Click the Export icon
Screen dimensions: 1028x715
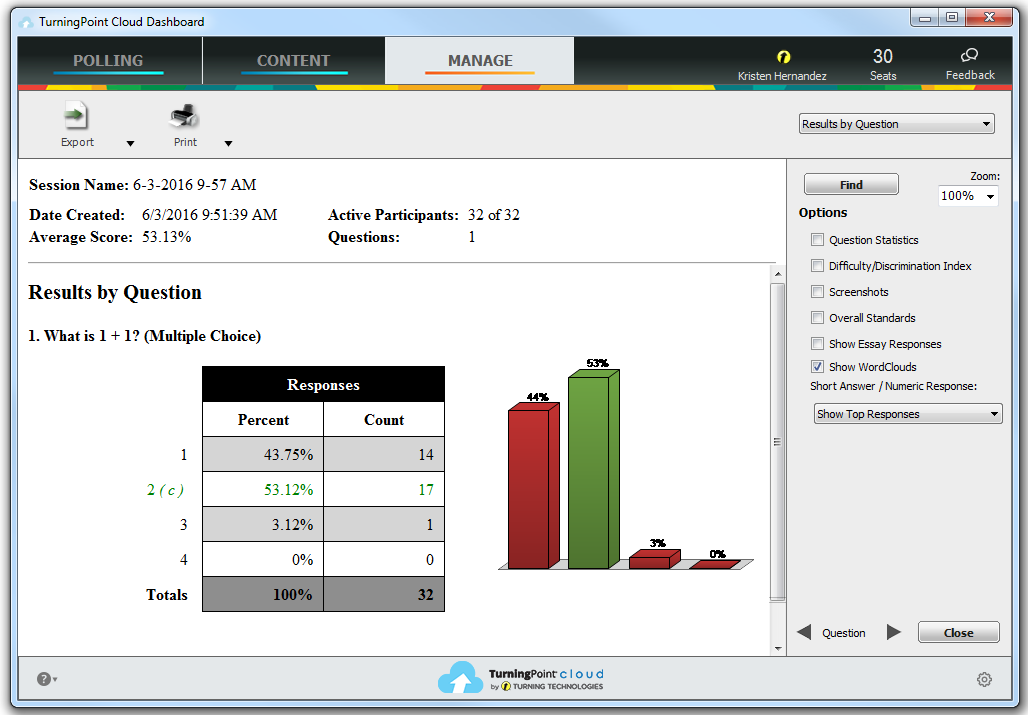pyautogui.click(x=76, y=117)
